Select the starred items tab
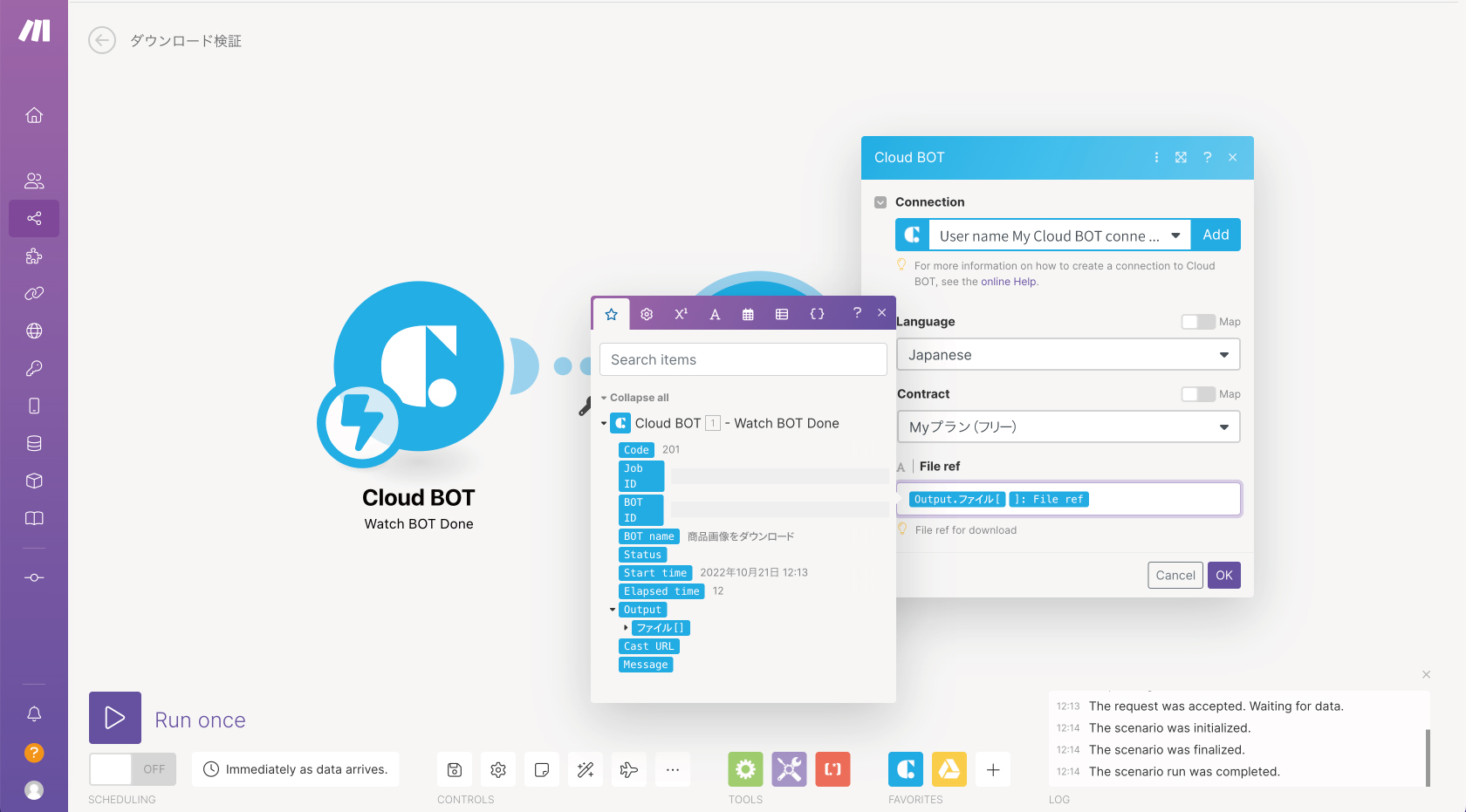The width and height of the screenshot is (1466, 812). pos(612,314)
